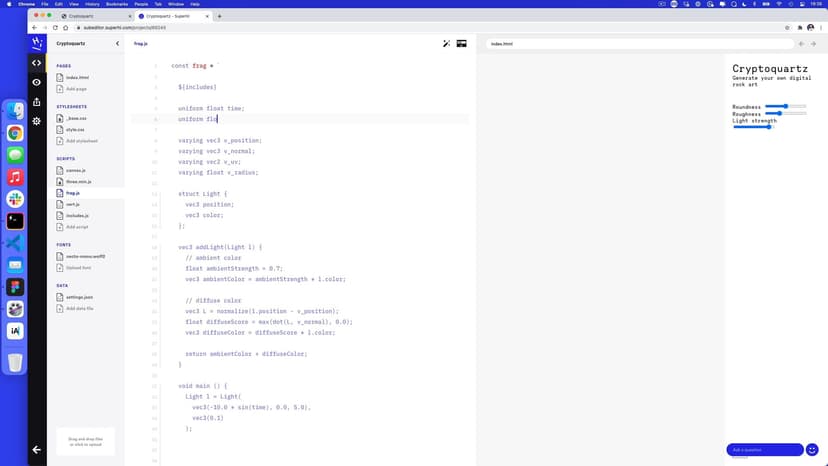Open project settings gear icon

[37, 121]
